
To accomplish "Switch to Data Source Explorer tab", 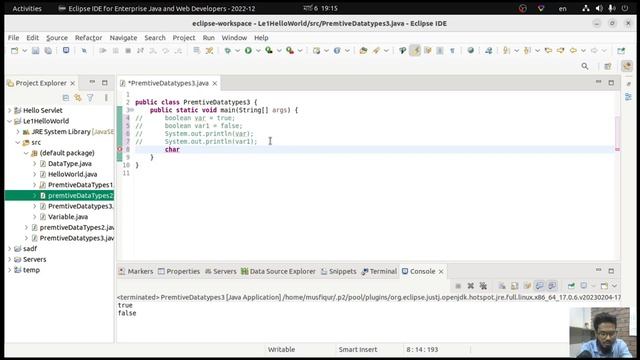I will 278,271.
